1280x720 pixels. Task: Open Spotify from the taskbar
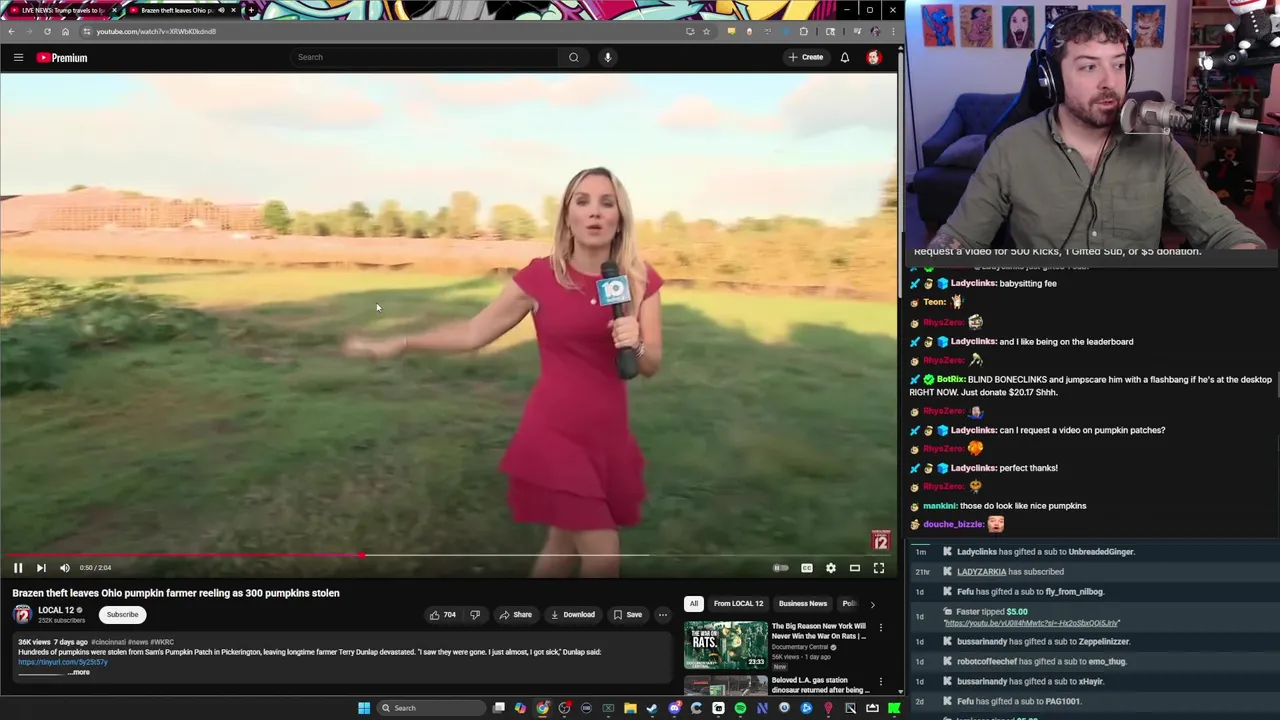pyautogui.click(x=740, y=708)
